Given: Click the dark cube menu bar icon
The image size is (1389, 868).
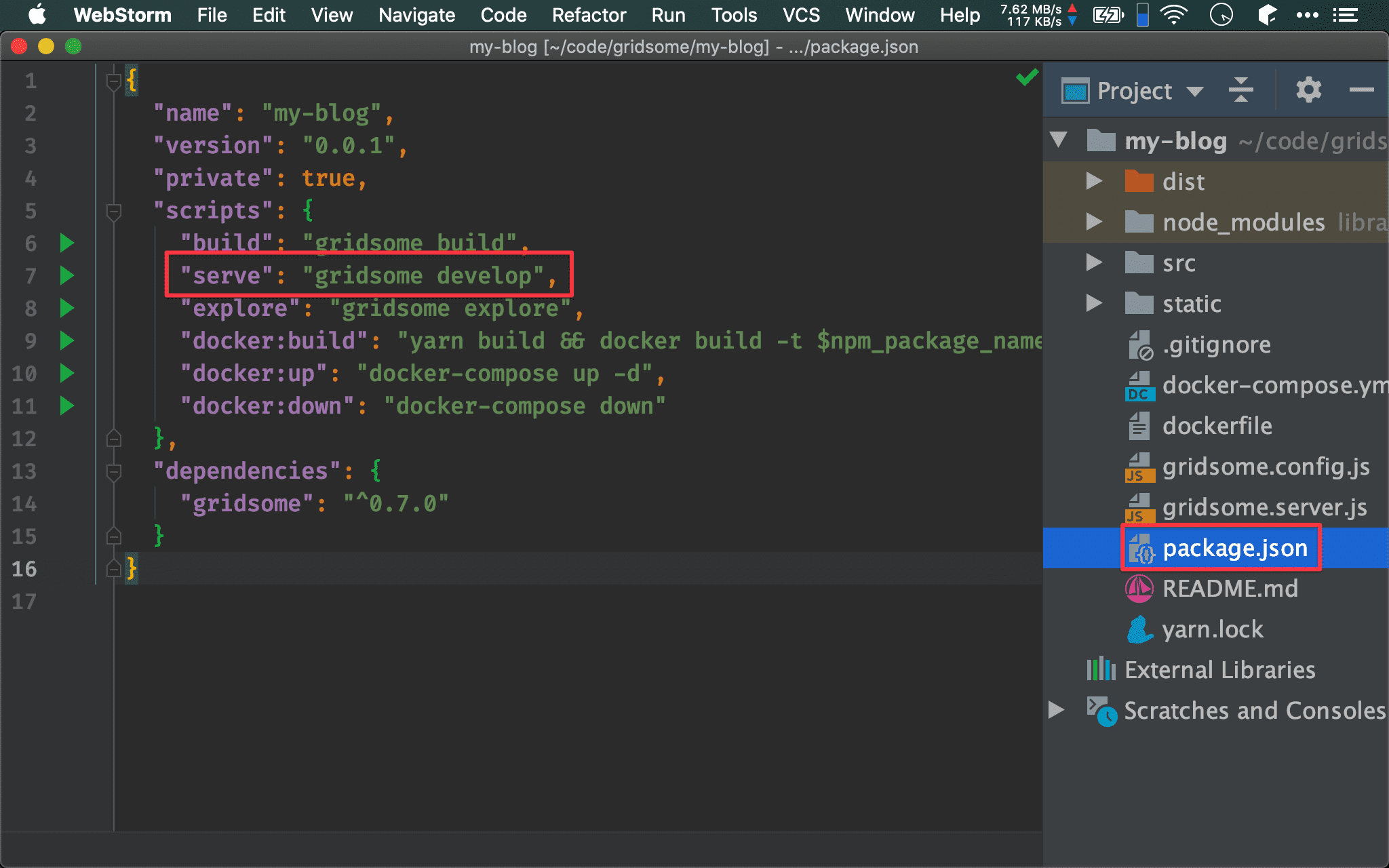Looking at the screenshot, I should (1267, 15).
